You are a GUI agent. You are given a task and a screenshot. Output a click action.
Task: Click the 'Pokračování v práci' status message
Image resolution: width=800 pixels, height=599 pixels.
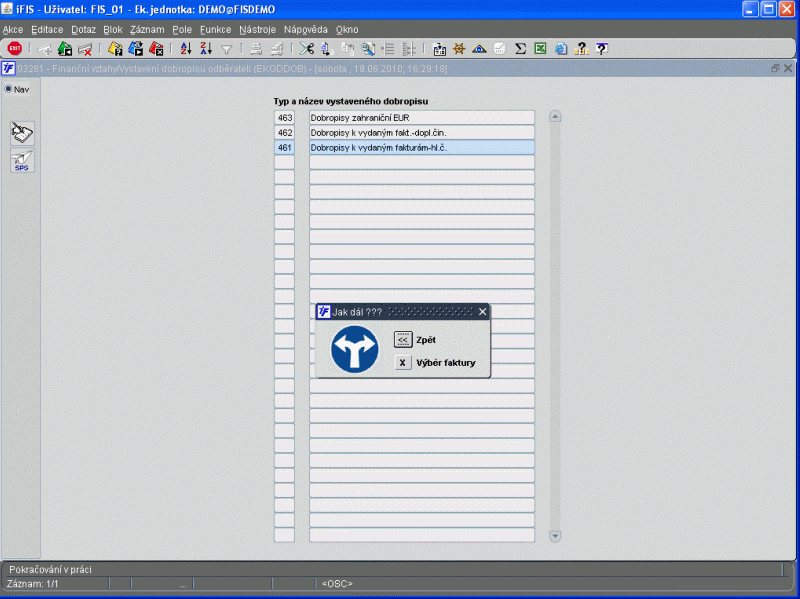coord(50,569)
